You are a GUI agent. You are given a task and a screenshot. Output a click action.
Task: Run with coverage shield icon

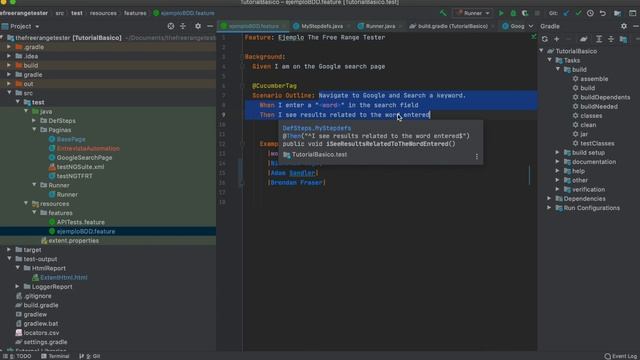[525, 13]
